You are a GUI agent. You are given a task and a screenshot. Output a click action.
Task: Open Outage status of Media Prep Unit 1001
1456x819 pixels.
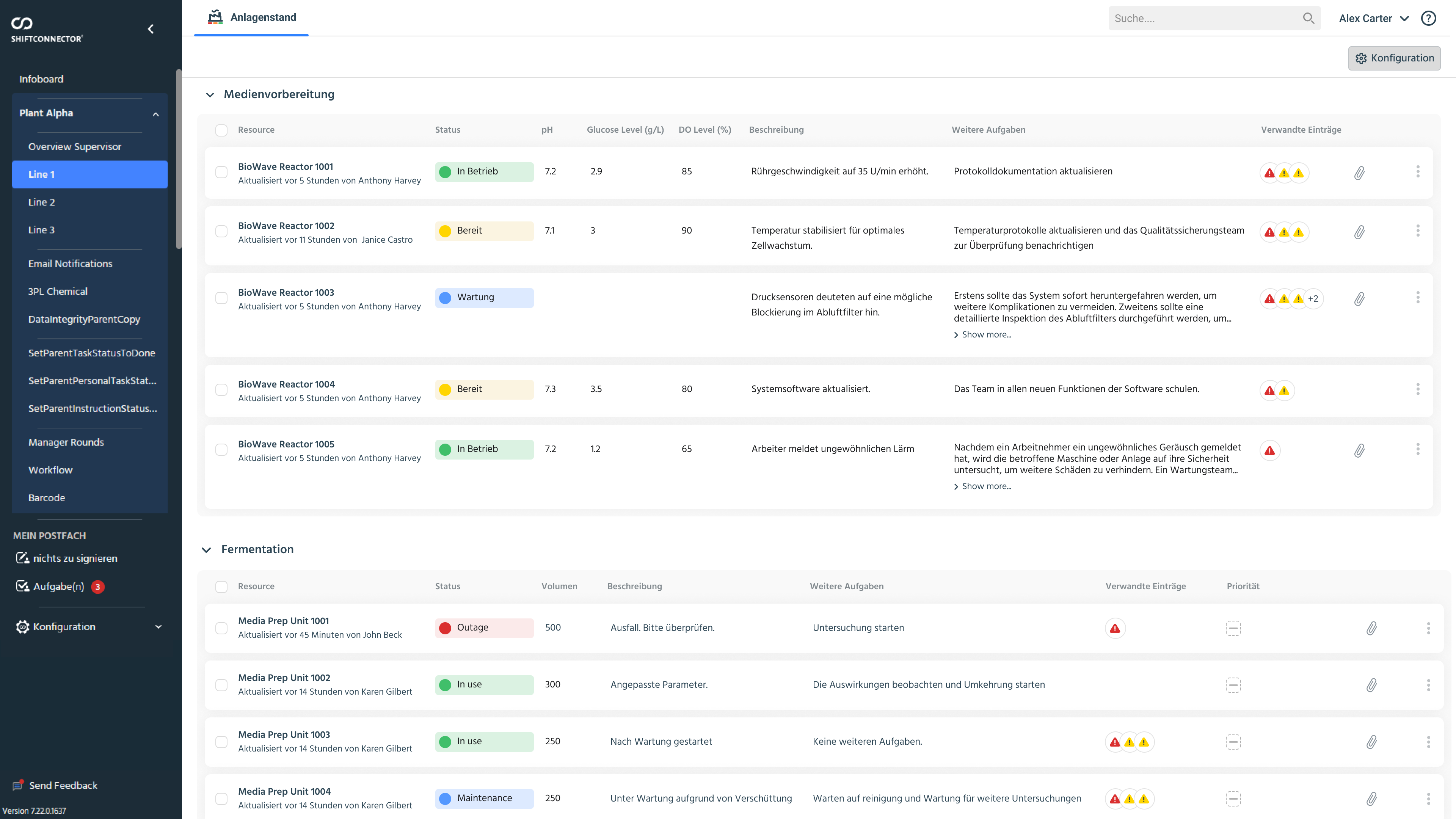point(484,628)
